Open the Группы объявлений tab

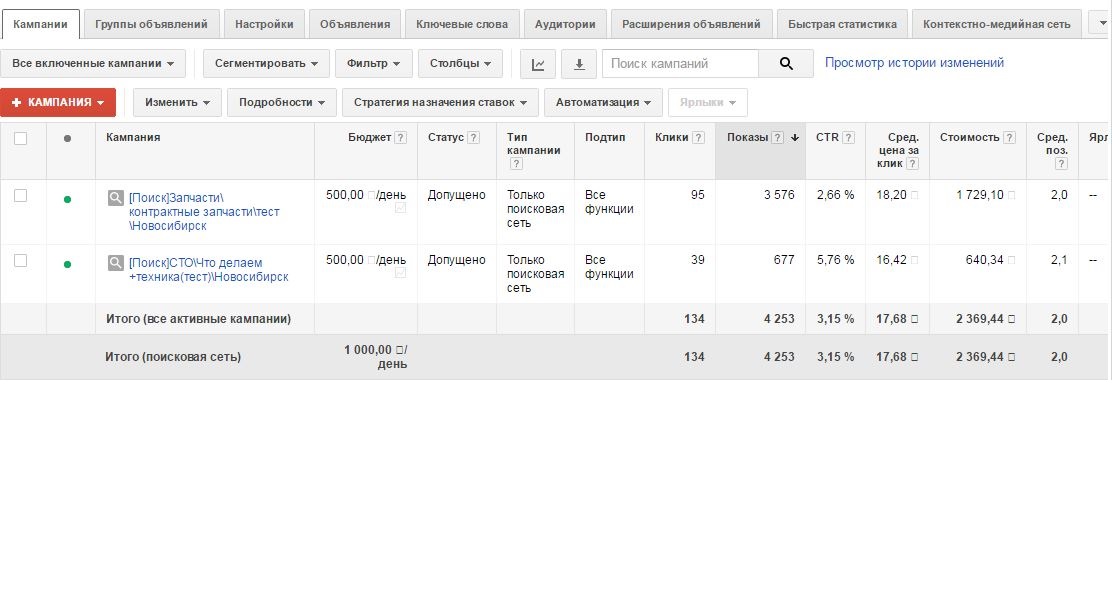click(151, 24)
